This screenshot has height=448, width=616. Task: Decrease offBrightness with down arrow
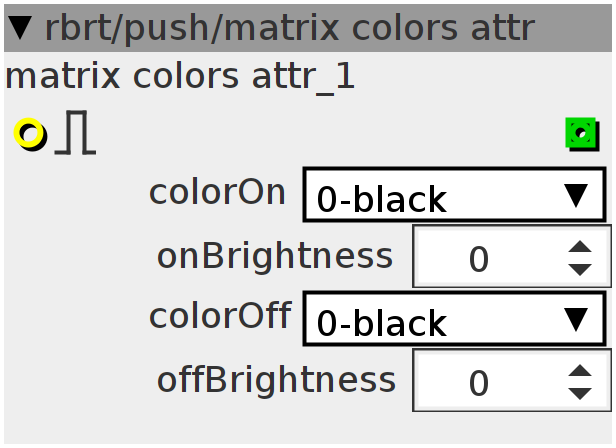click(580, 394)
